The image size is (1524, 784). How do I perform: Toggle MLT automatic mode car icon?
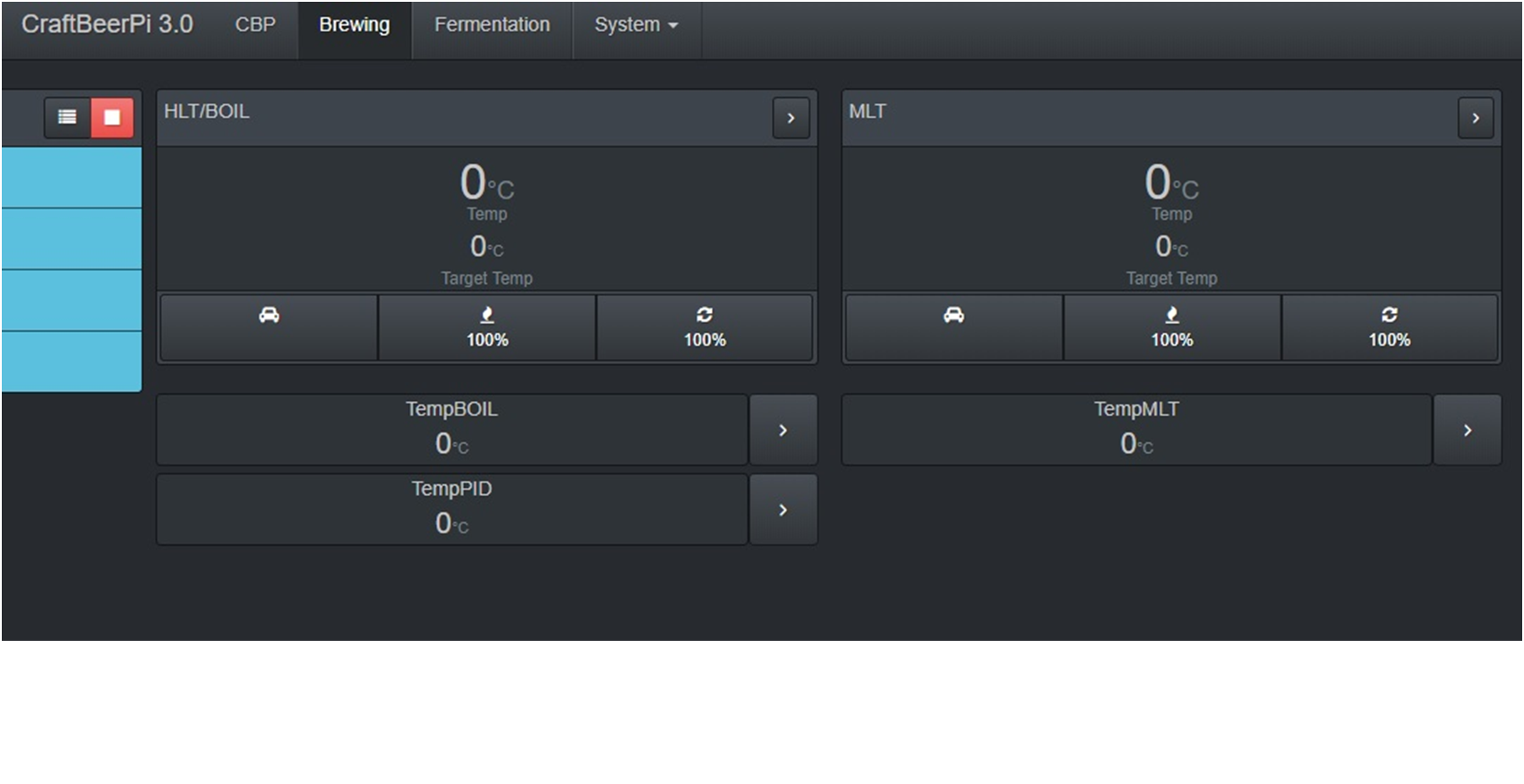tap(954, 328)
